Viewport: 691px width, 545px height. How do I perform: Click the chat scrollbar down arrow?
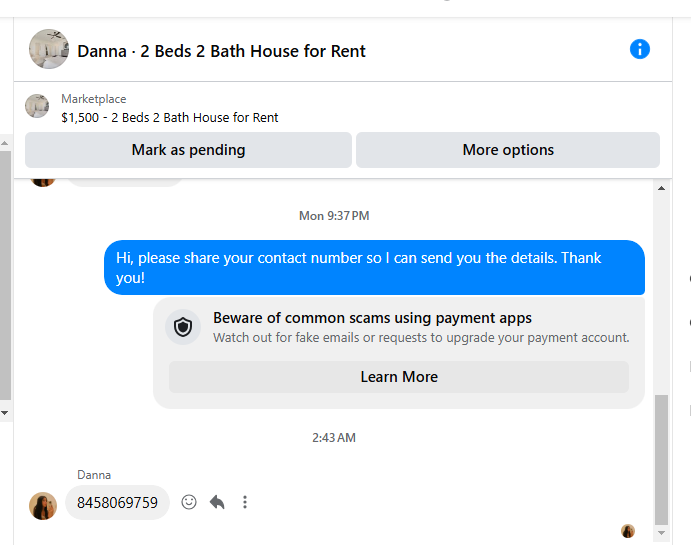[661, 533]
